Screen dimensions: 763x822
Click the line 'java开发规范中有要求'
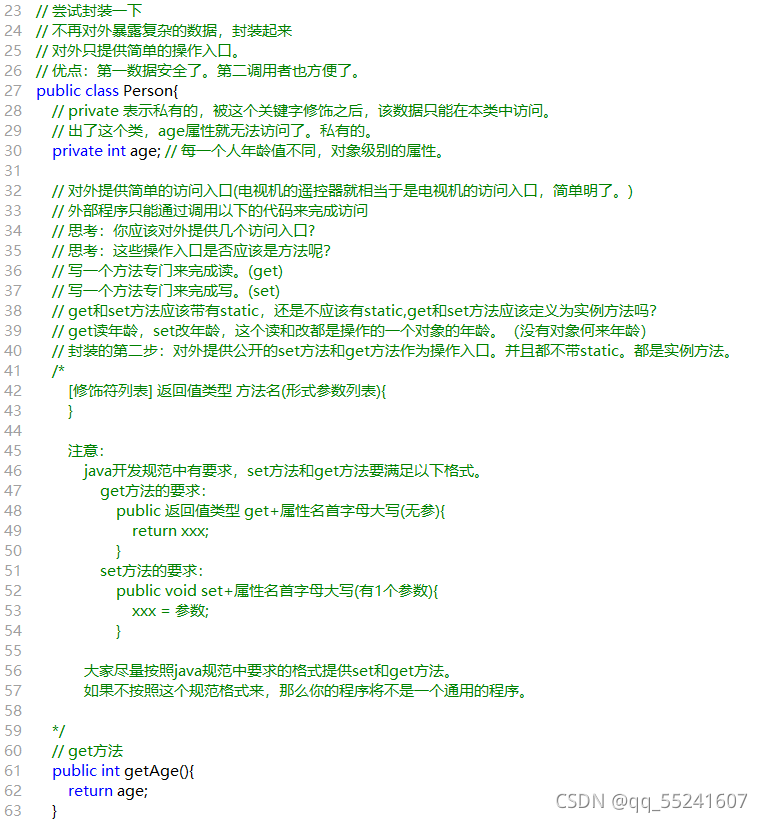pyautogui.click(x=283, y=471)
